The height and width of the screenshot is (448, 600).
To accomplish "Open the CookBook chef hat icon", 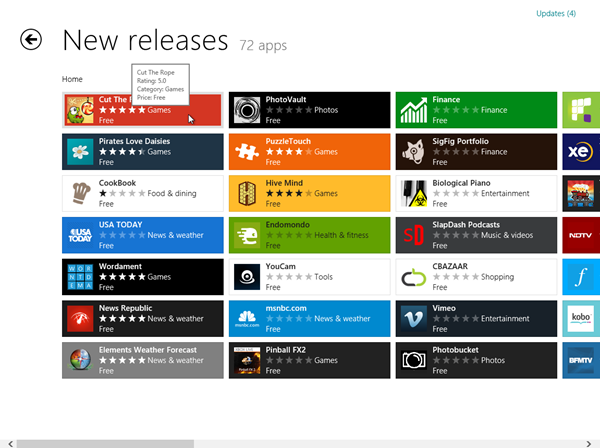I will [80, 194].
